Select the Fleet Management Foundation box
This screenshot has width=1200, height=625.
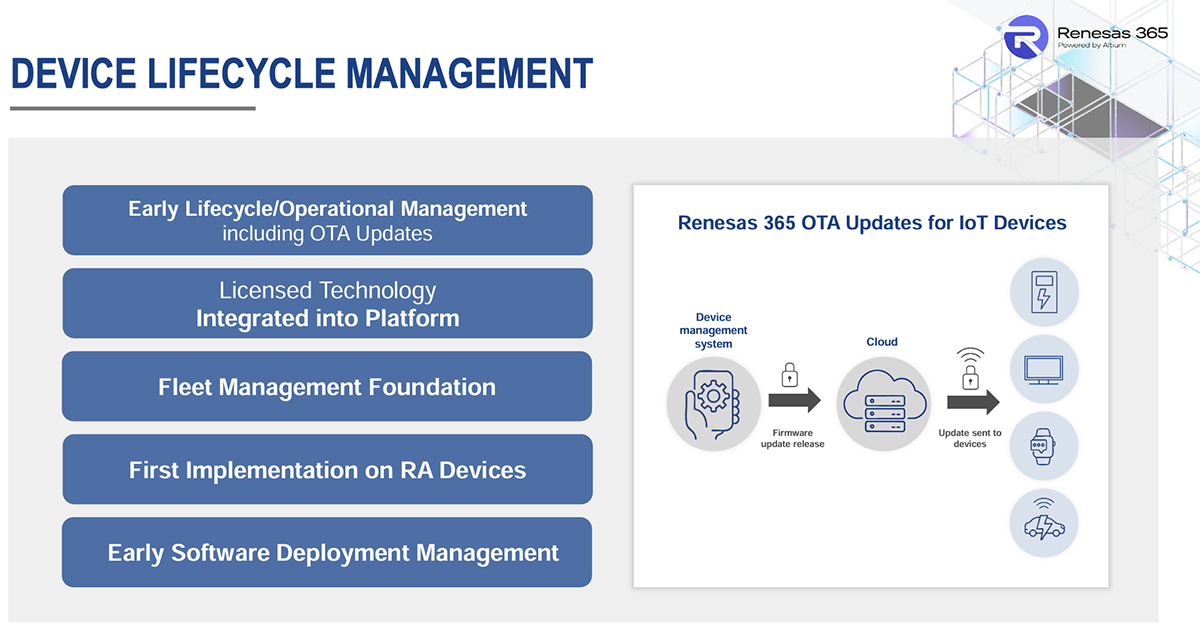tap(327, 387)
